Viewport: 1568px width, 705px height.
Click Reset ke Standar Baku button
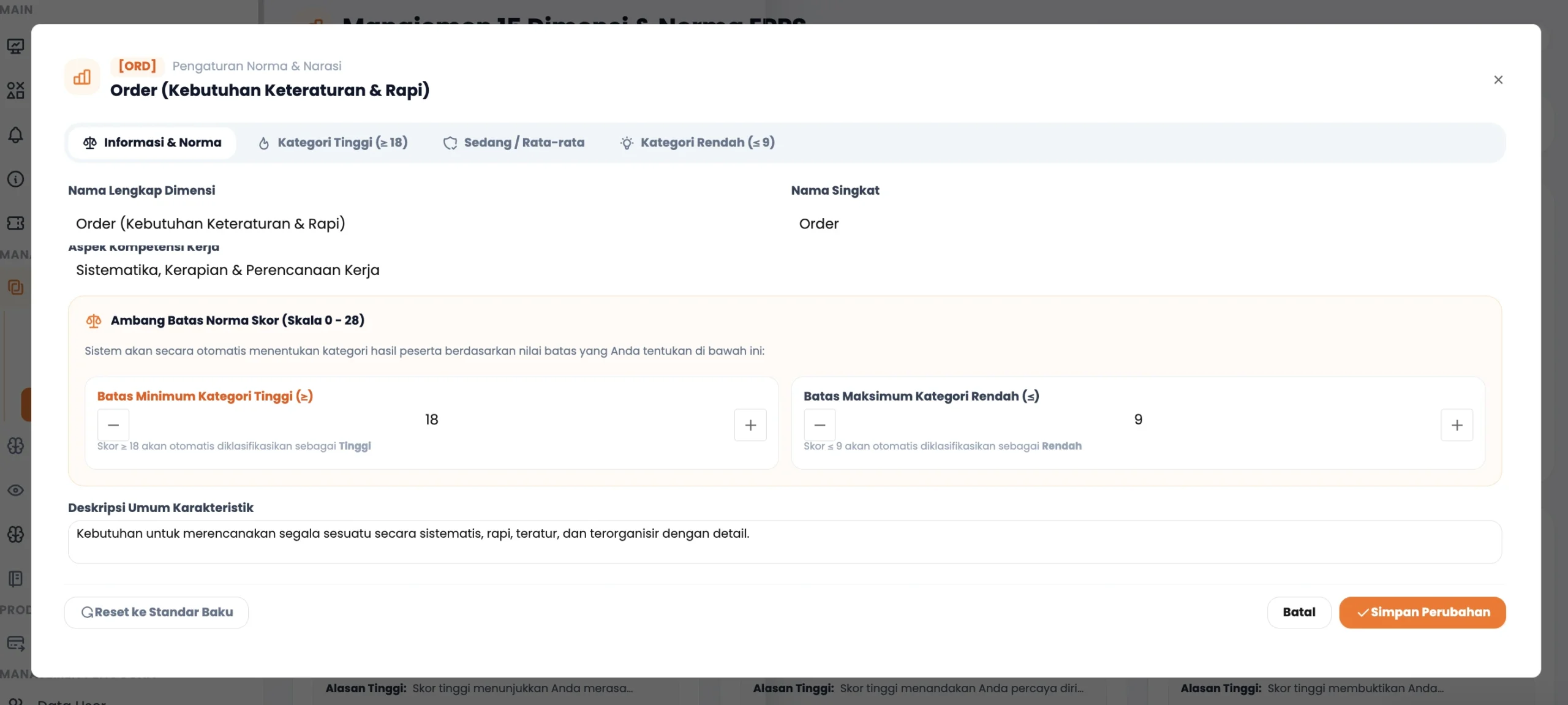click(x=156, y=613)
